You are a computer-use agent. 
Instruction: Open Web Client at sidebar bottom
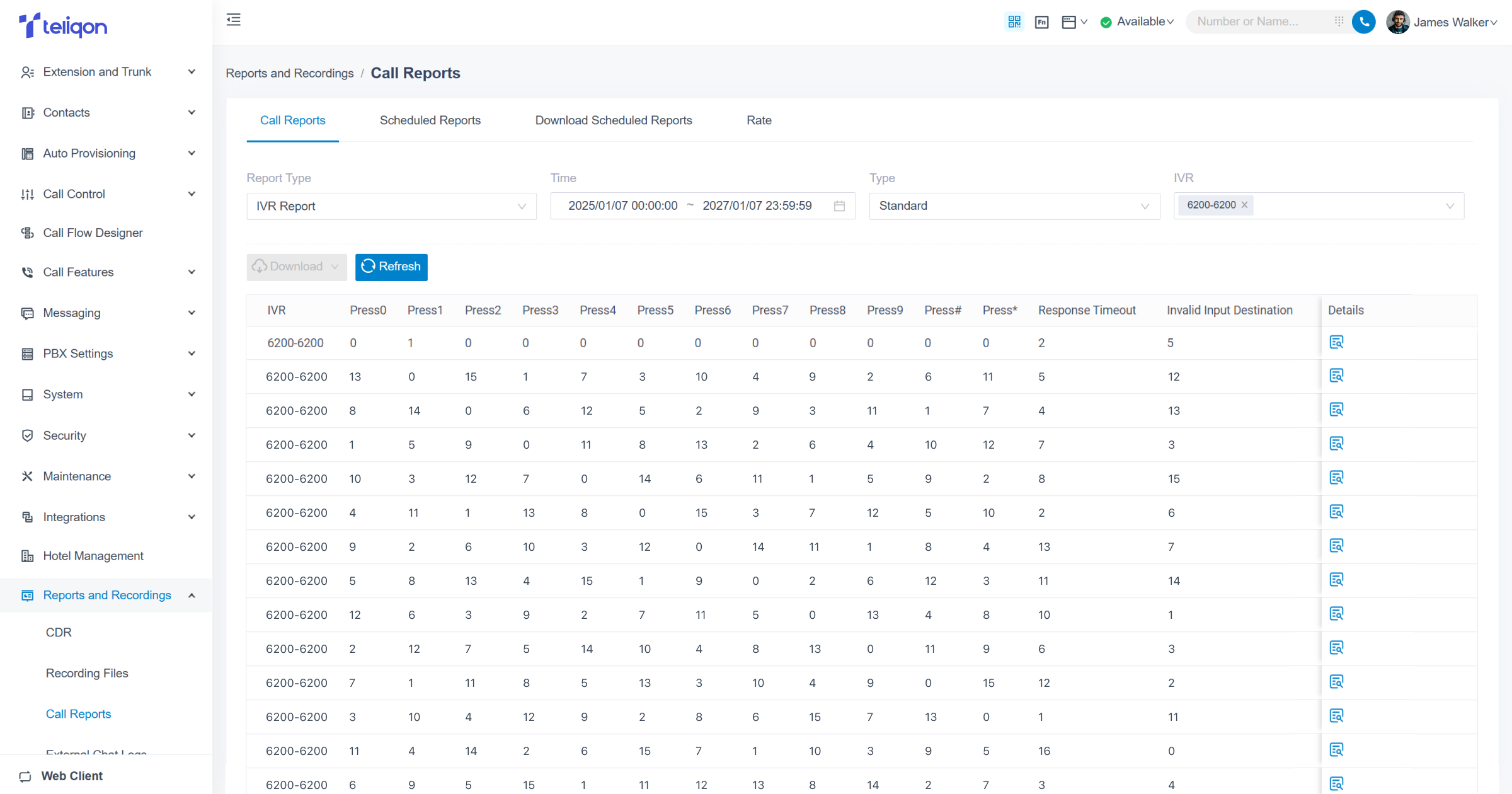71,776
